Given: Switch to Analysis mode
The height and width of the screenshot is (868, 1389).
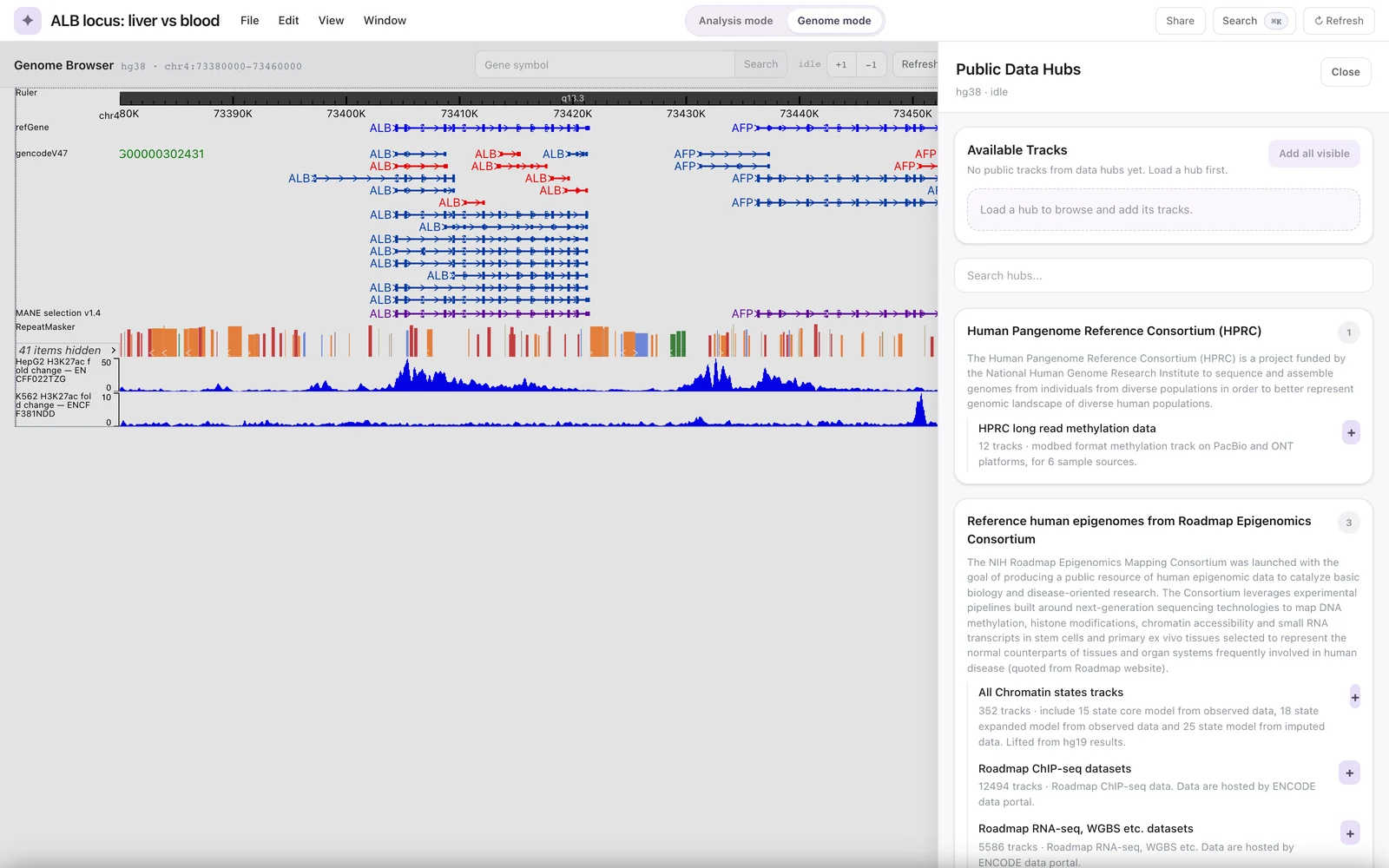Looking at the screenshot, I should pos(735,21).
